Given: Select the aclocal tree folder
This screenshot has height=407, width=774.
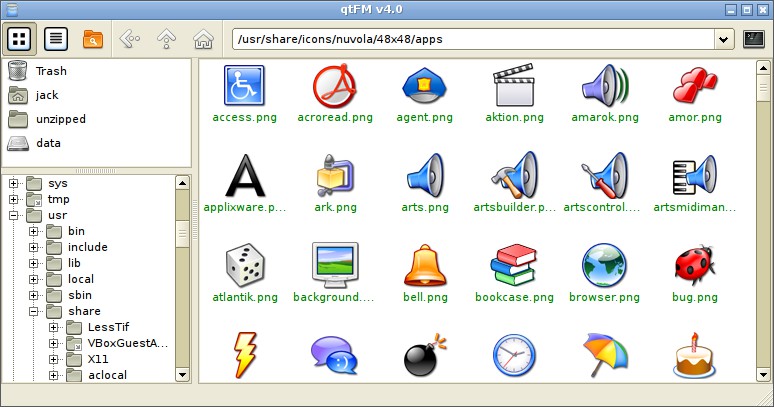Looking at the screenshot, I should 97,375.
